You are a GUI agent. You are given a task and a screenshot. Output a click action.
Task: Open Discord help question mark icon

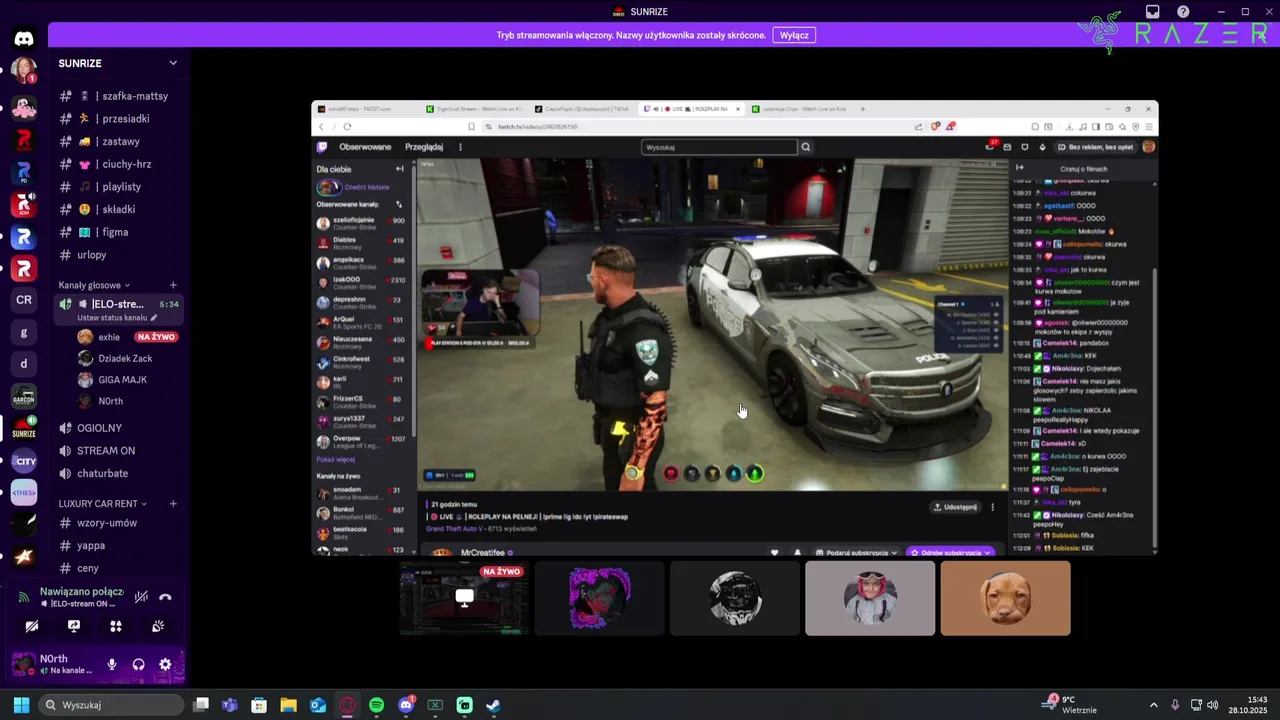click(1183, 12)
